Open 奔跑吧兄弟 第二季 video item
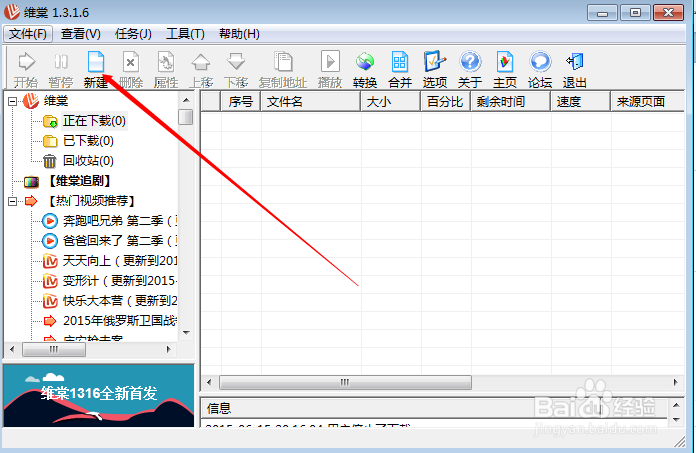The image size is (696, 453). pyautogui.click(x=120, y=221)
